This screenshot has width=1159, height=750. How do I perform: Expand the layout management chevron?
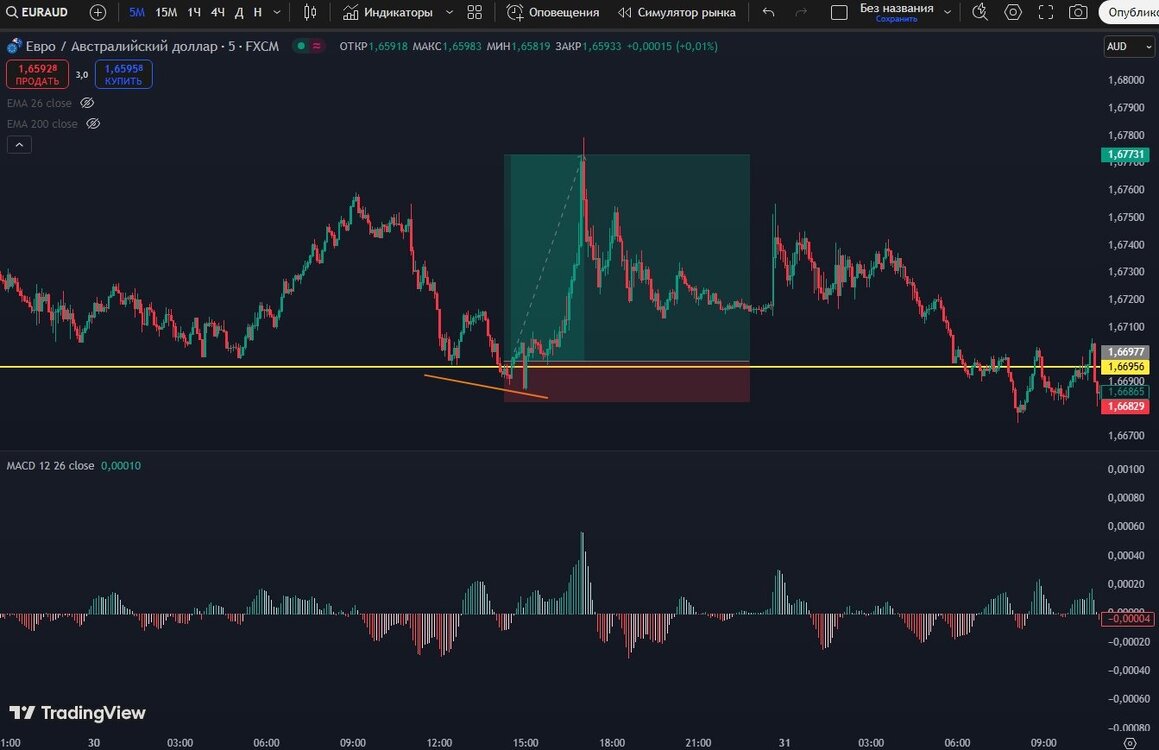(948, 12)
